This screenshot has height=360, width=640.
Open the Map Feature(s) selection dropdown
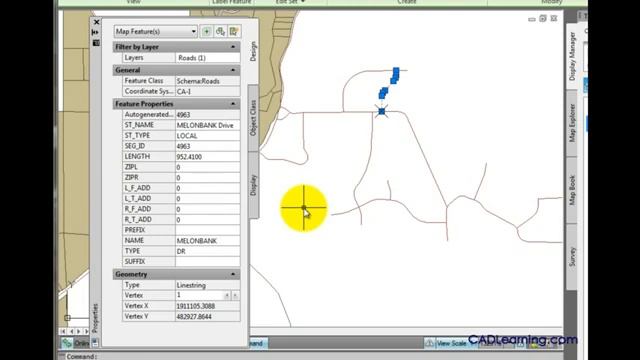point(156,31)
